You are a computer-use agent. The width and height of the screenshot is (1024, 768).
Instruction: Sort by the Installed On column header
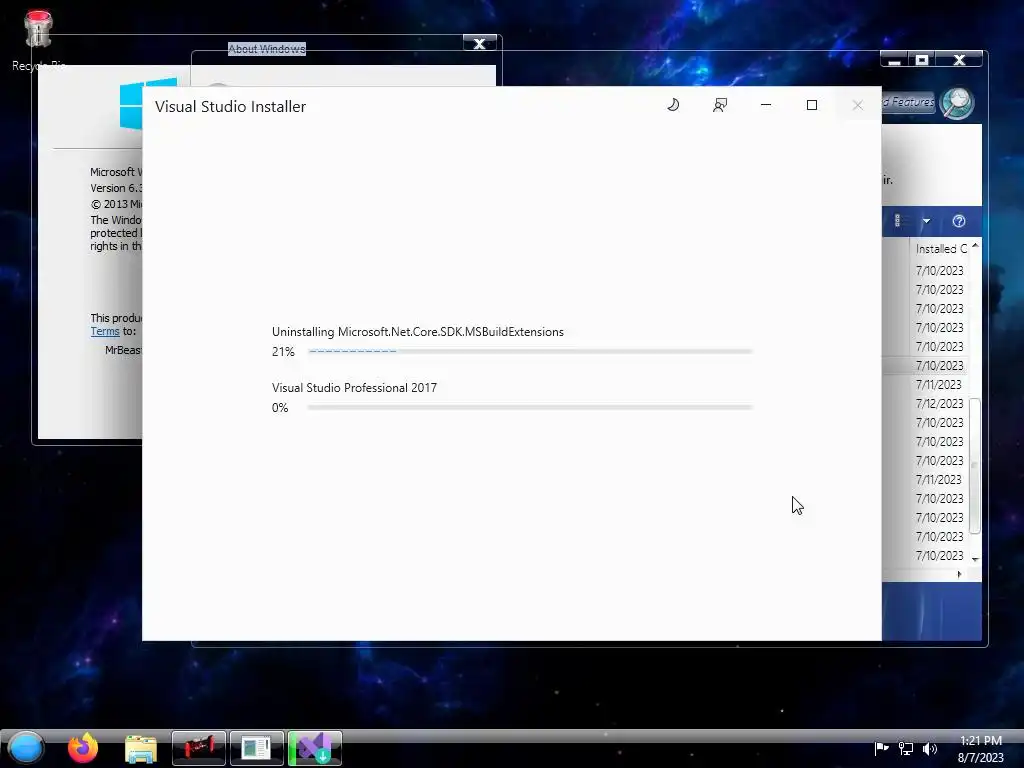[940, 249]
